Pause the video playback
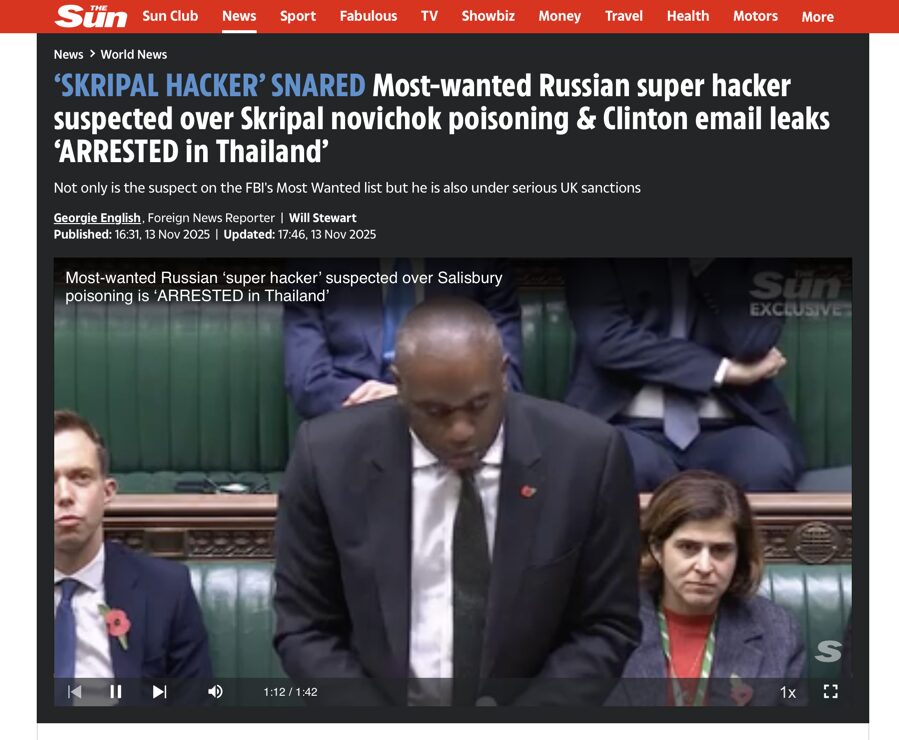Image resolution: width=899 pixels, height=740 pixels. coord(116,692)
